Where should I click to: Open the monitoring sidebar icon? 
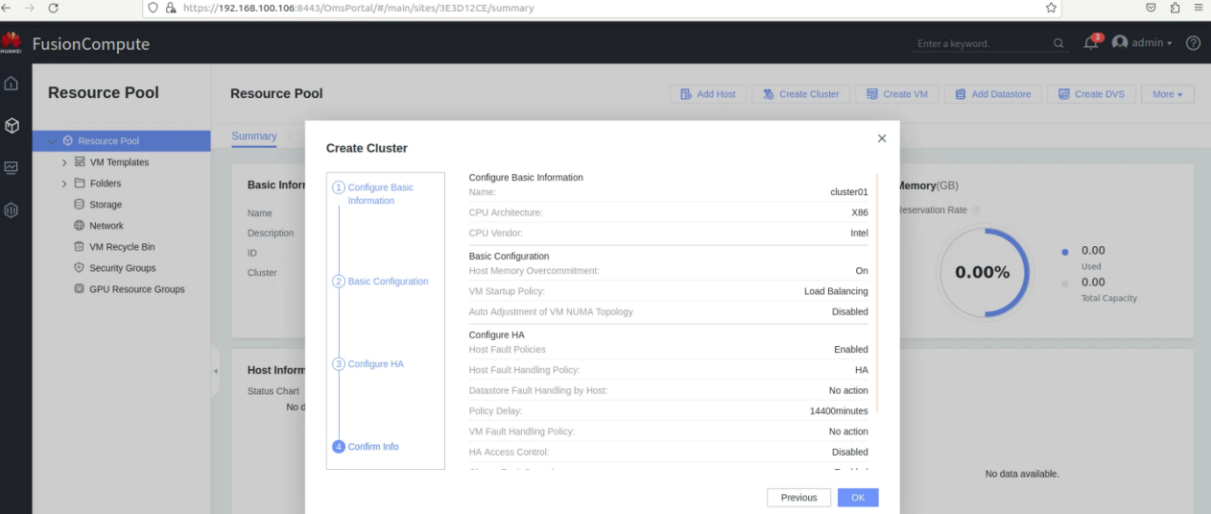11,168
